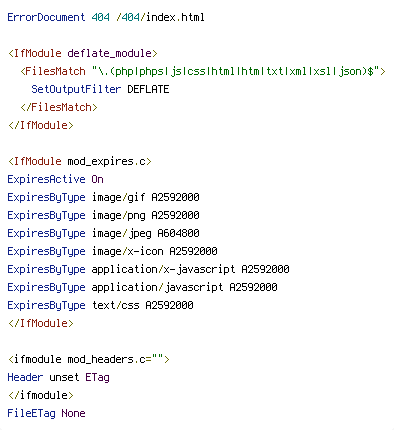394x430 pixels.
Task: Click the /404/index.html path text
Action: coord(160,17)
